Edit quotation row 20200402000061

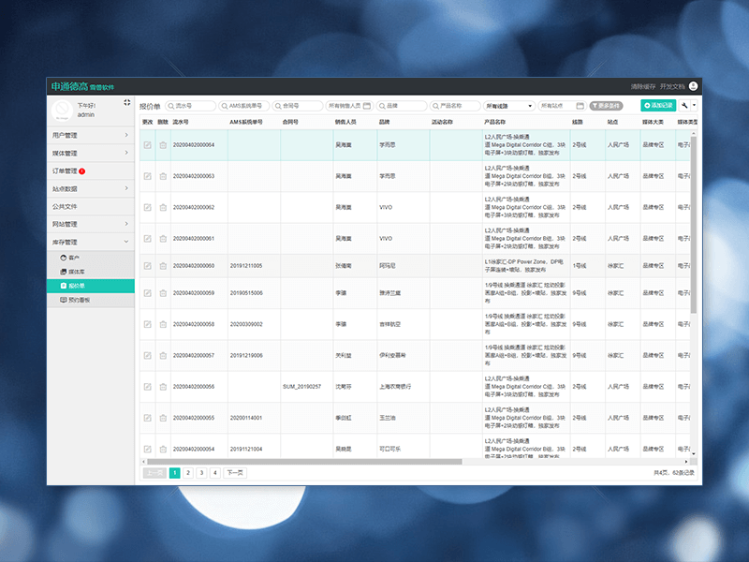coord(148,238)
